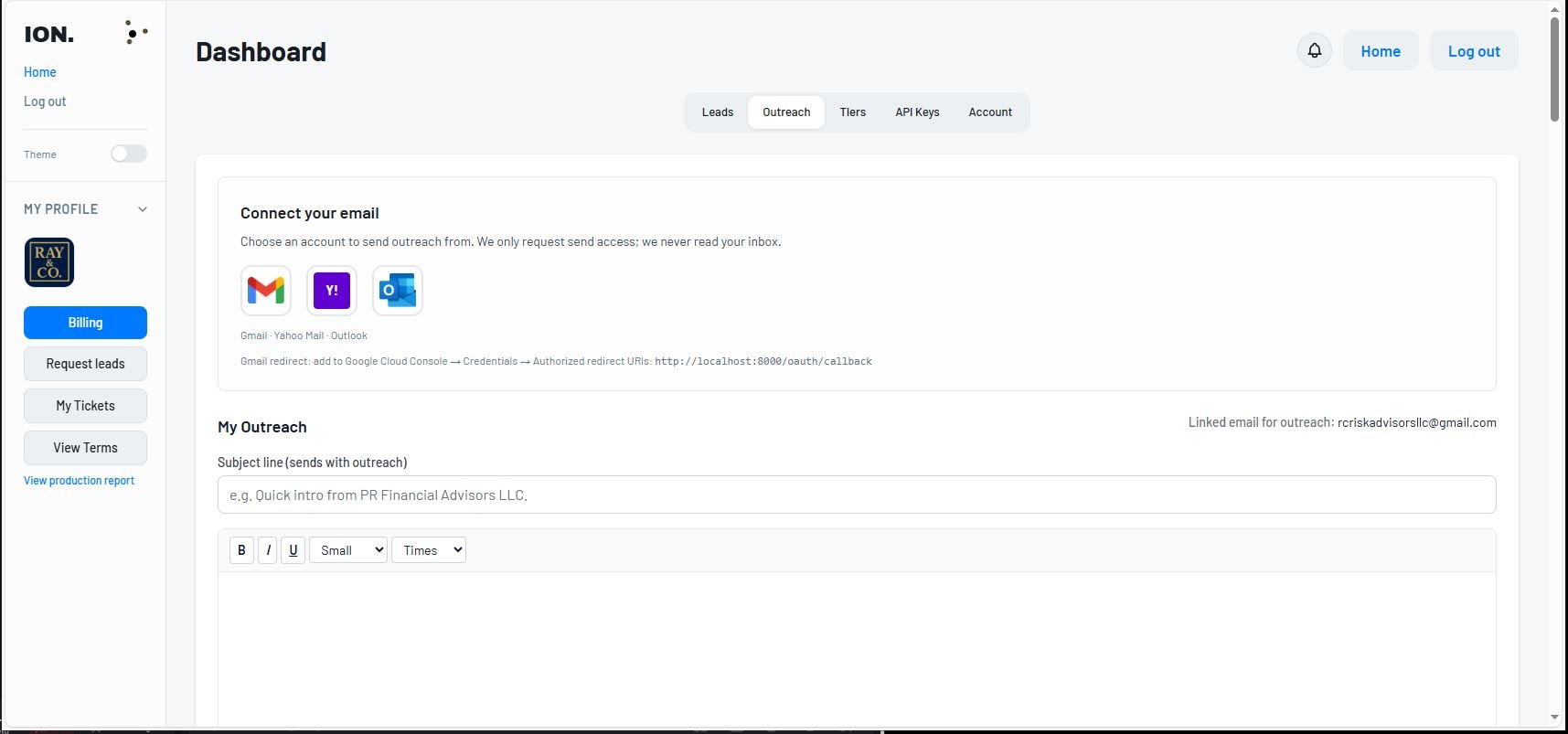Click the Log out button in header
Viewport: 1568px width, 734px height.
(x=1474, y=51)
